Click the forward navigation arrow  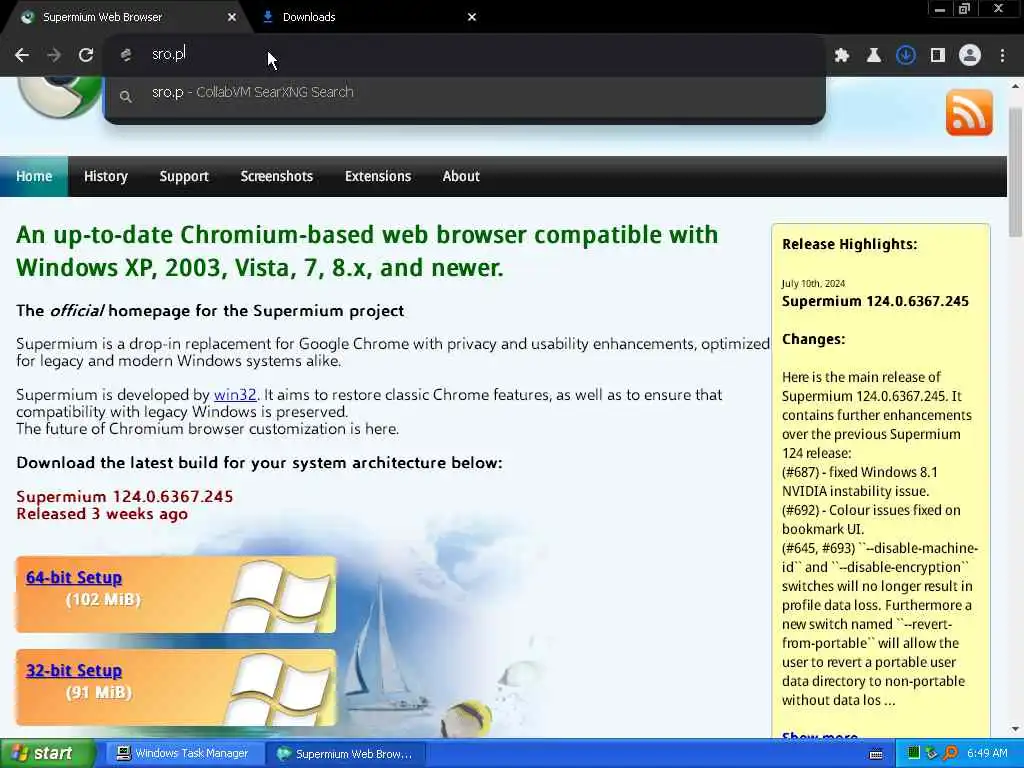click(54, 55)
